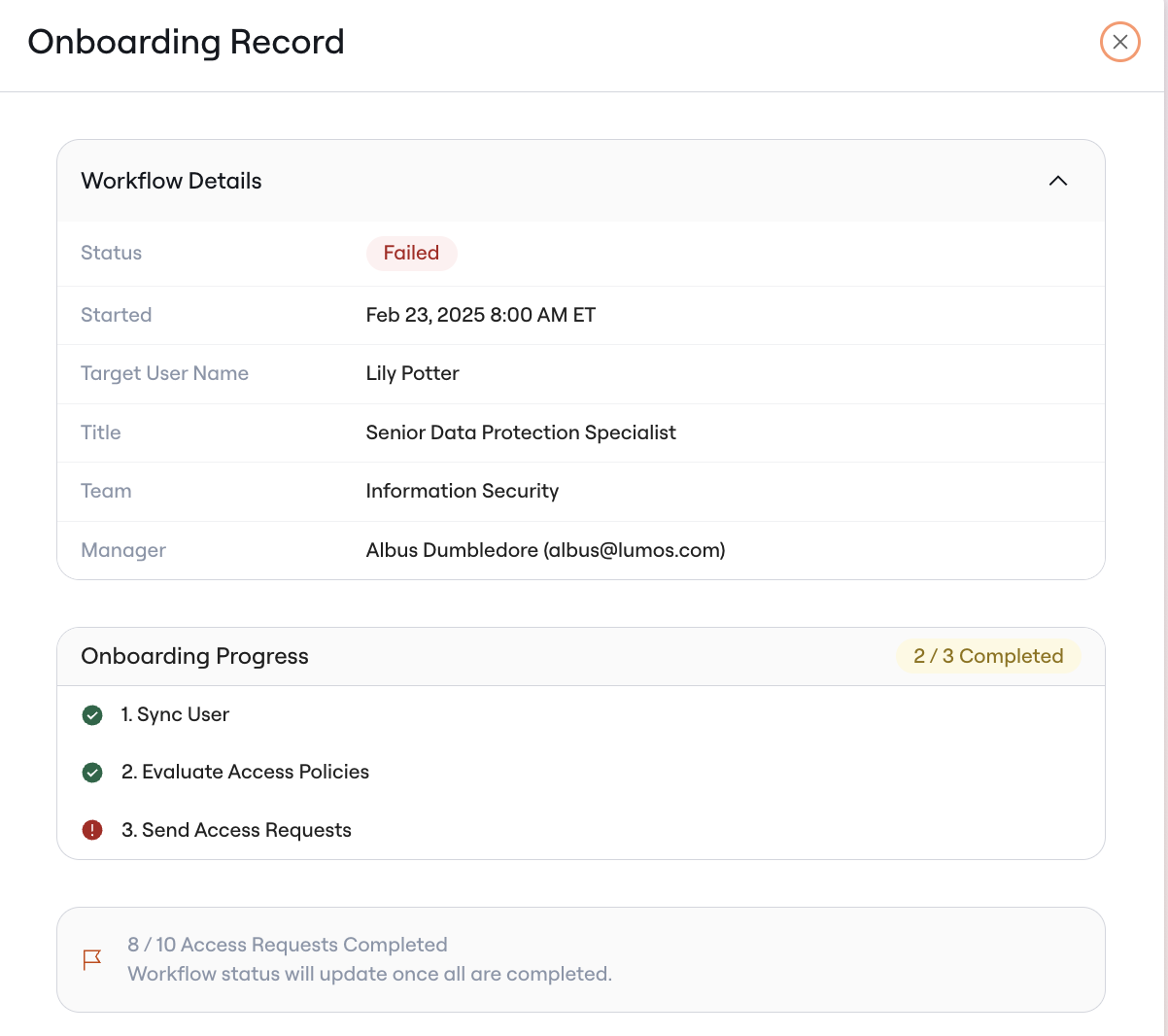Click the green check beside Evaluate Access Policies

click(92, 773)
